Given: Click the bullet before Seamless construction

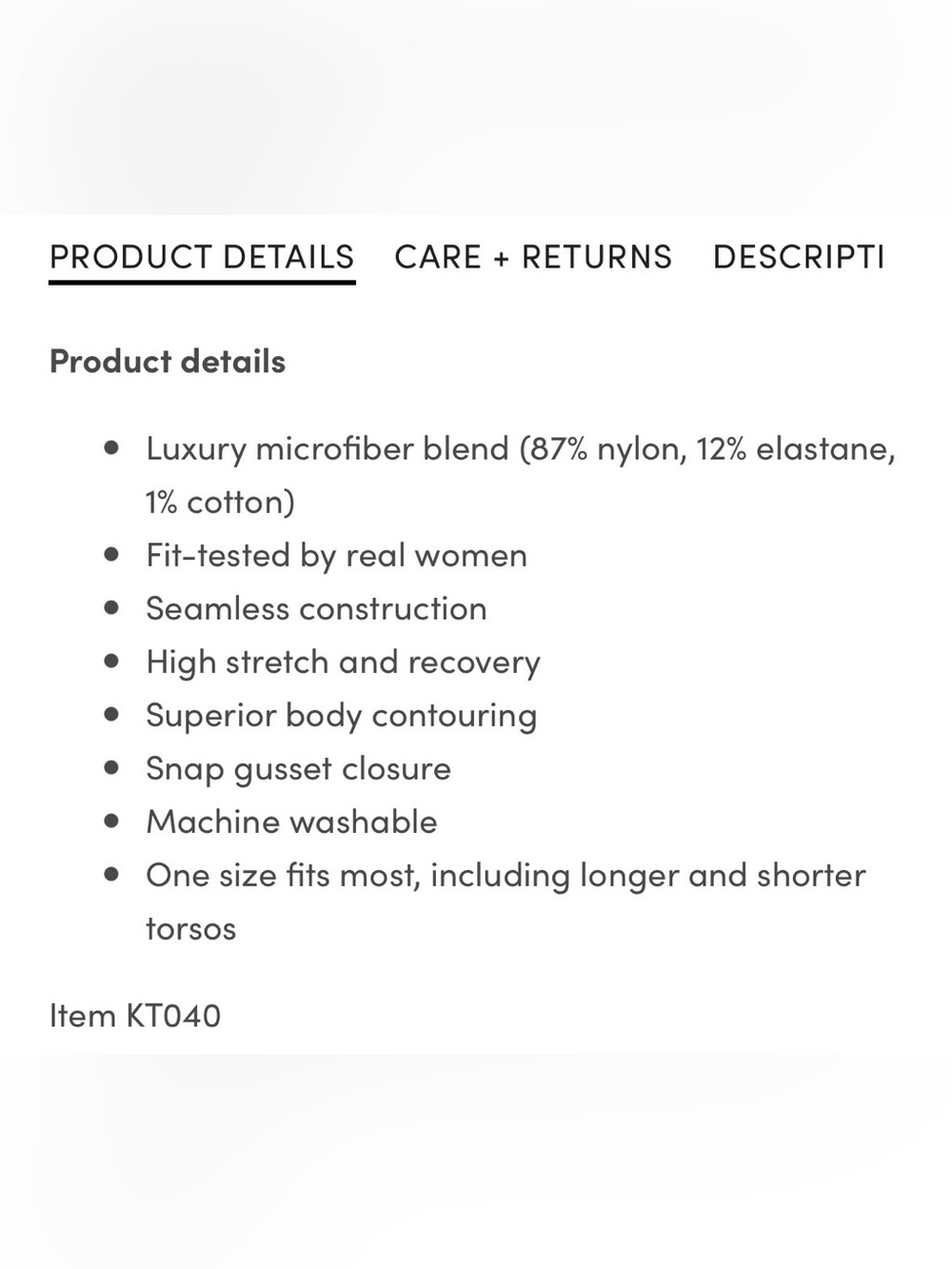Looking at the screenshot, I should click(x=112, y=607).
